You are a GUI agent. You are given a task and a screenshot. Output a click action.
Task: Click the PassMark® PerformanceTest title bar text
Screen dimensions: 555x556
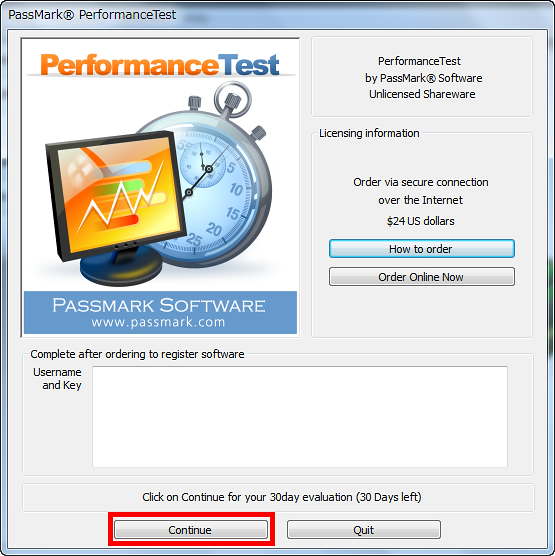(92, 15)
